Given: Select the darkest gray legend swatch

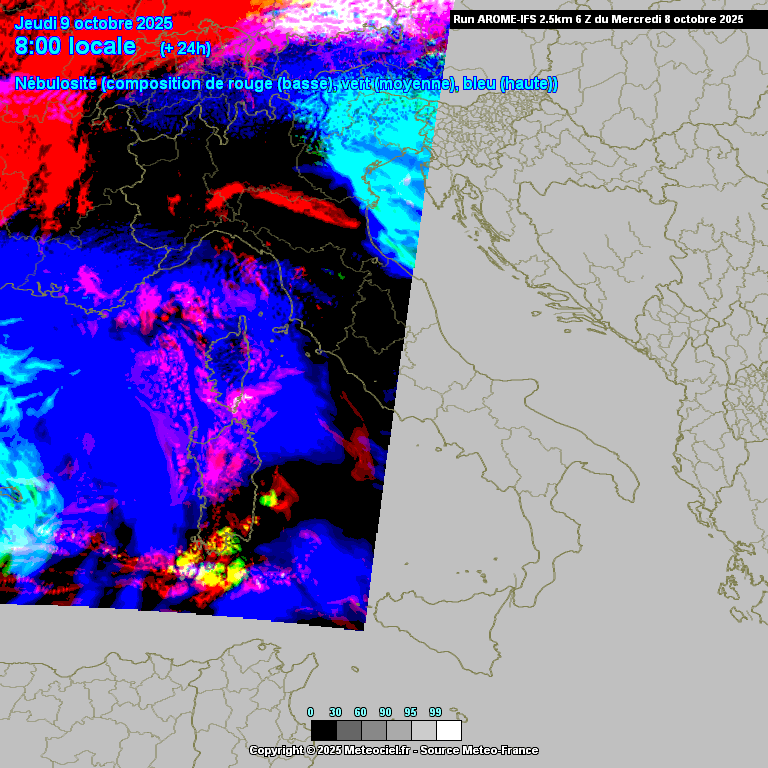Looking at the screenshot, I should tap(348, 730).
